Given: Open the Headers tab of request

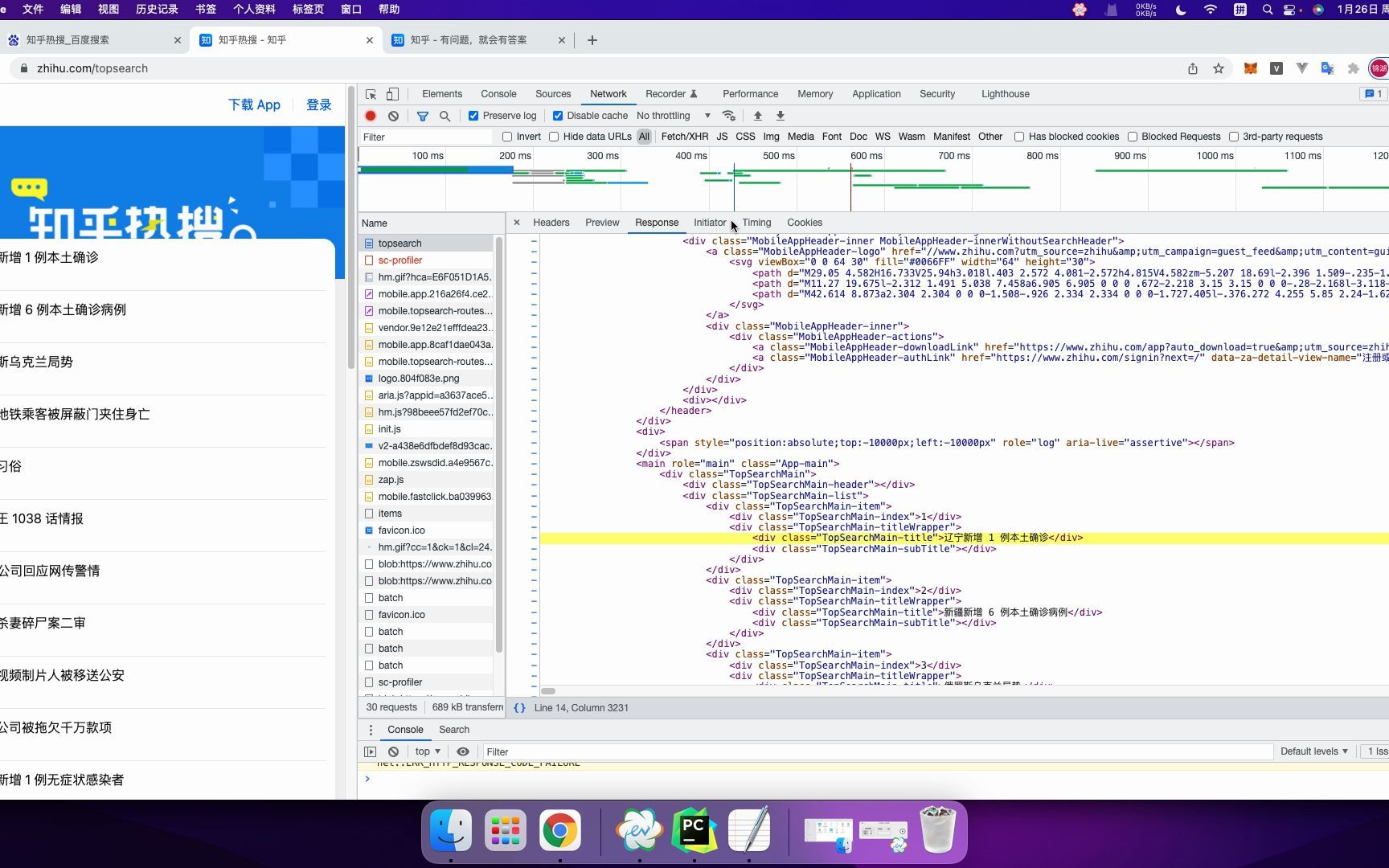Looking at the screenshot, I should [551, 223].
